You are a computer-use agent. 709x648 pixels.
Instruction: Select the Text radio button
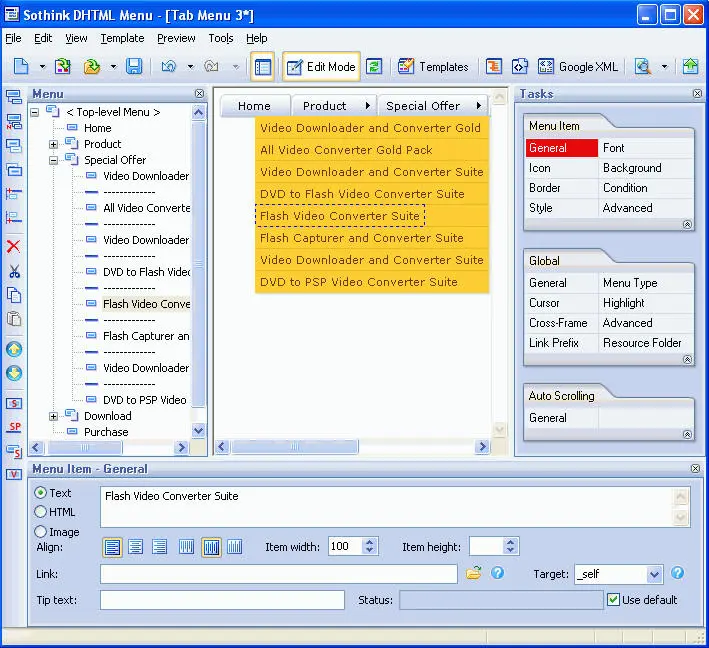(40, 492)
